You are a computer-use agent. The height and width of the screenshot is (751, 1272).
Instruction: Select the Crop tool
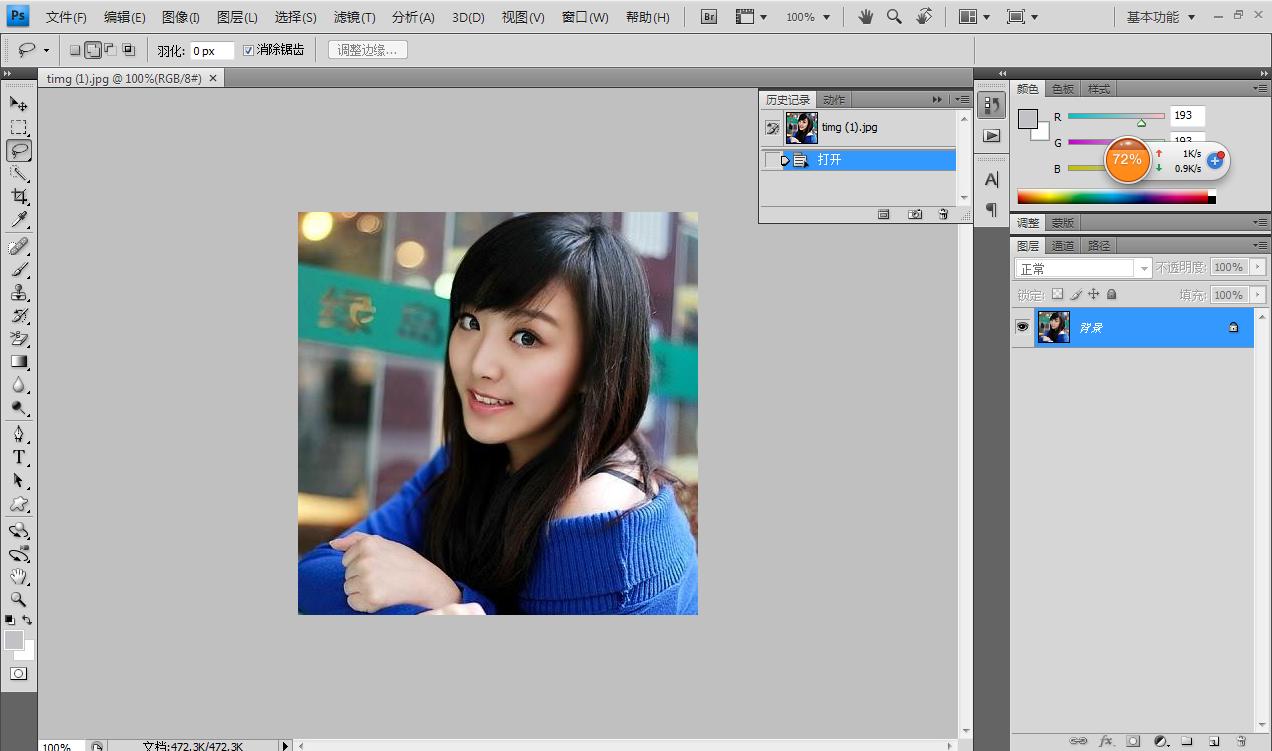tap(19, 197)
